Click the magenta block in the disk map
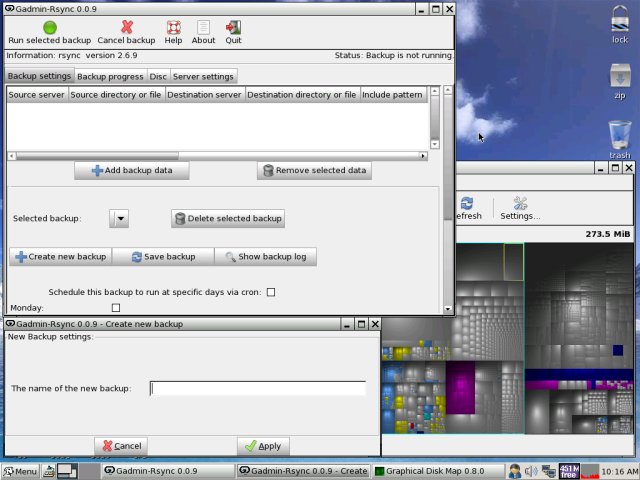Screen dimensions: 640x480 460,385
